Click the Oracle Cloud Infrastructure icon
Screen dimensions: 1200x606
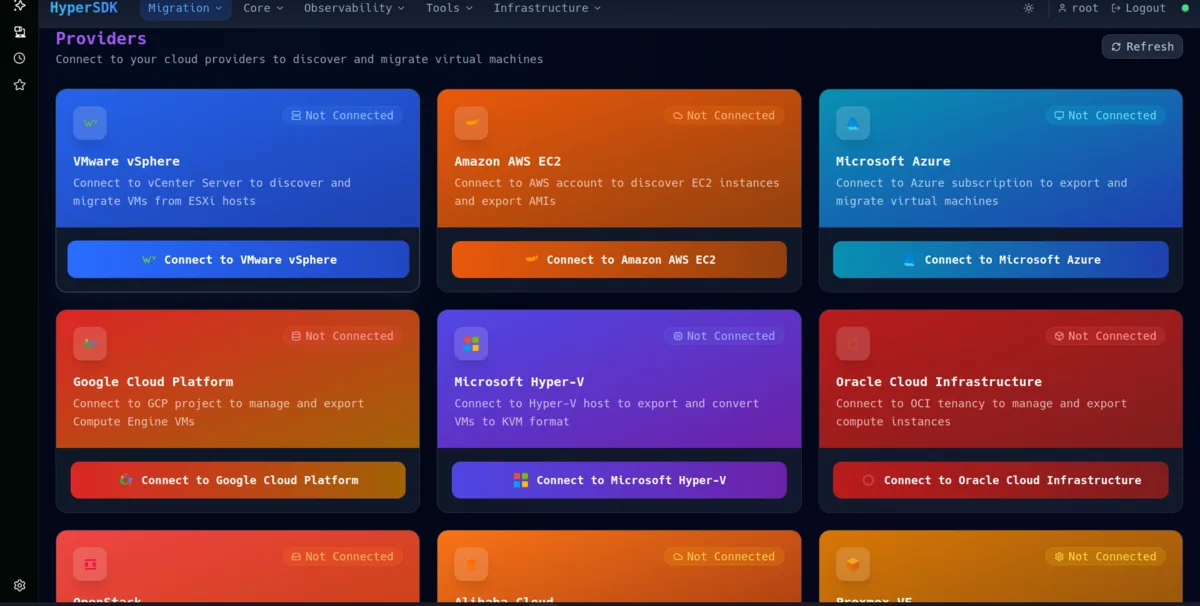pyautogui.click(x=852, y=343)
